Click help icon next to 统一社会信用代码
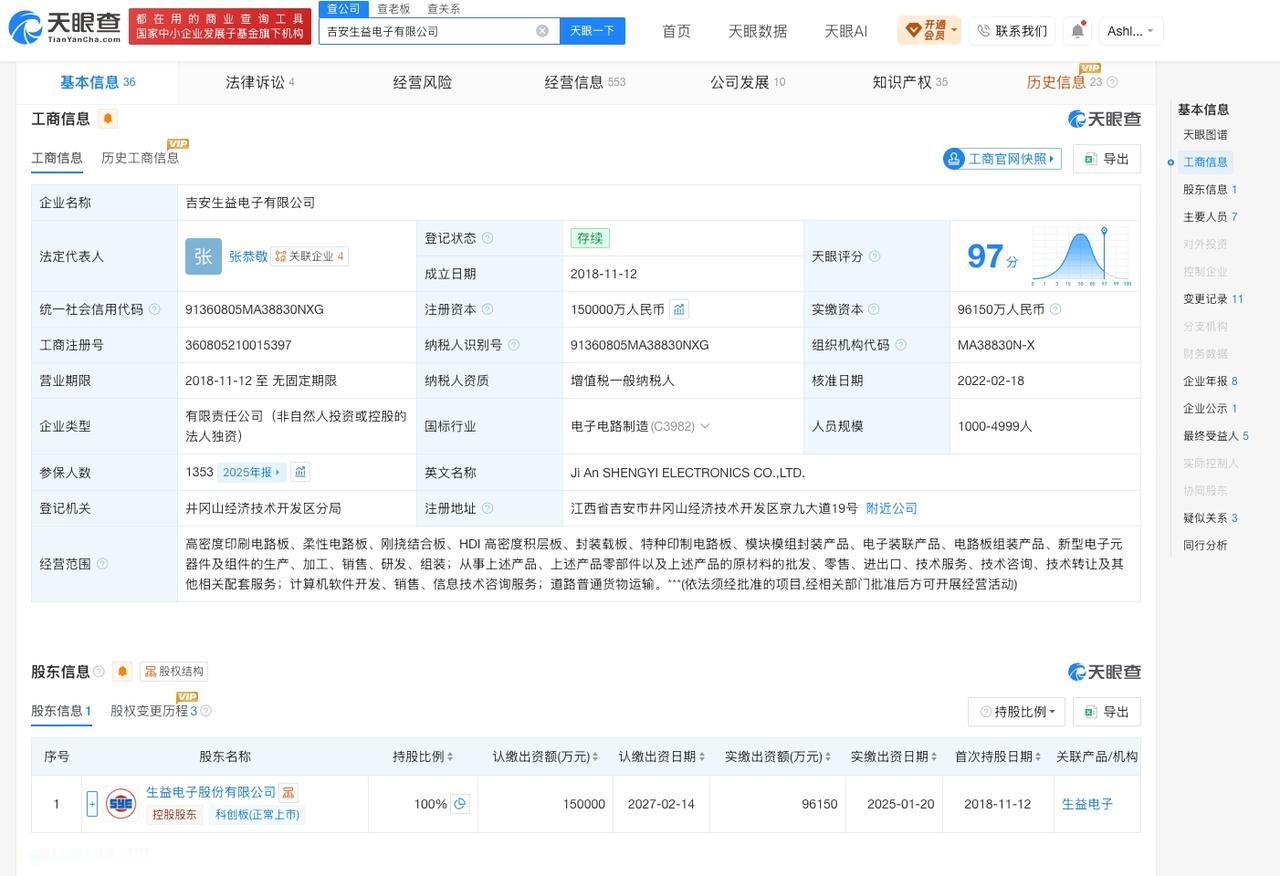This screenshot has width=1280, height=876. click(x=154, y=310)
